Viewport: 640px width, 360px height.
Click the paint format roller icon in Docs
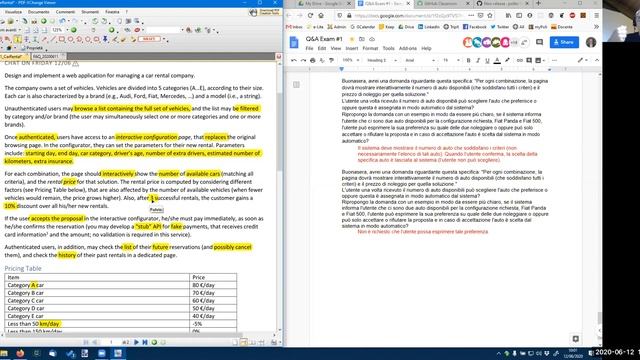(331, 60)
